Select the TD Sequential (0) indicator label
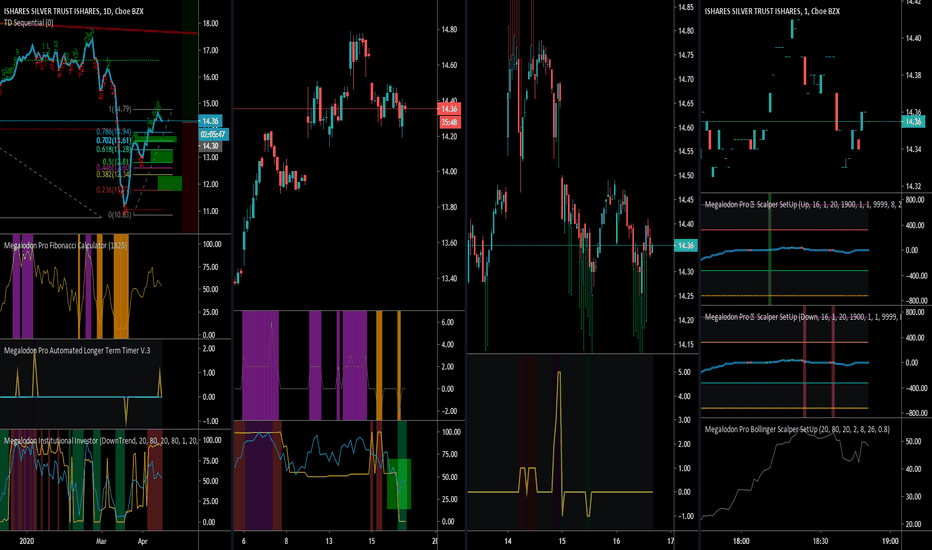Image resolution: width=932 pixels, height=550 pixels. [29, 23]
